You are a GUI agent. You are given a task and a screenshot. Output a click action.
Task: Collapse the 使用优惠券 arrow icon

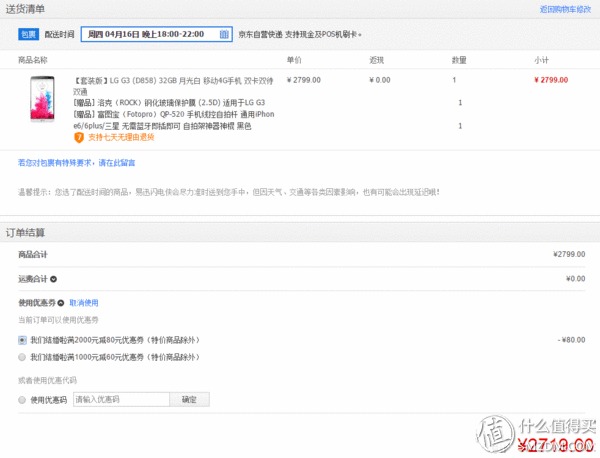pos(61,303)
